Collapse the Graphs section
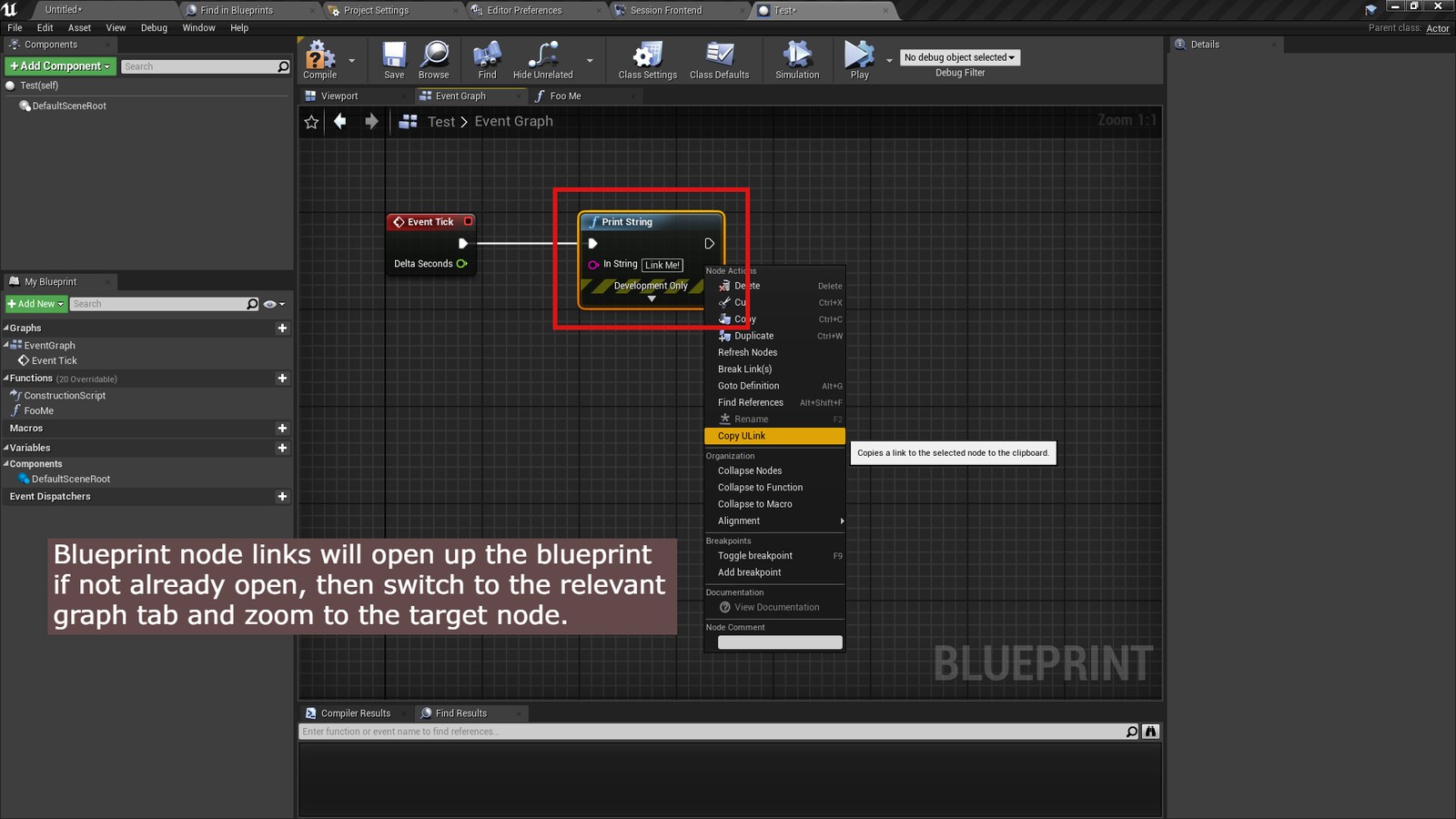1456x819 pixels. 5,328
